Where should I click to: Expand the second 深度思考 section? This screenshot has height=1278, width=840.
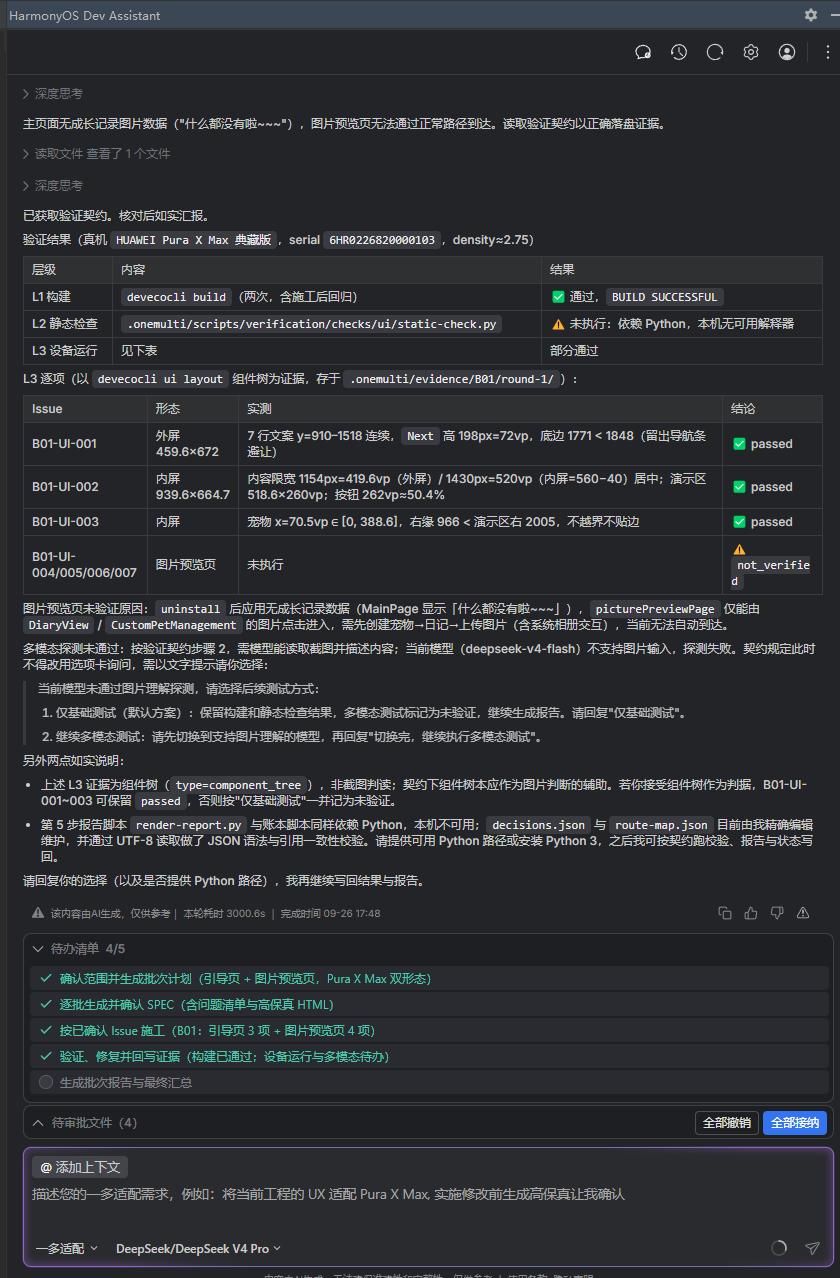pos(53,186)
